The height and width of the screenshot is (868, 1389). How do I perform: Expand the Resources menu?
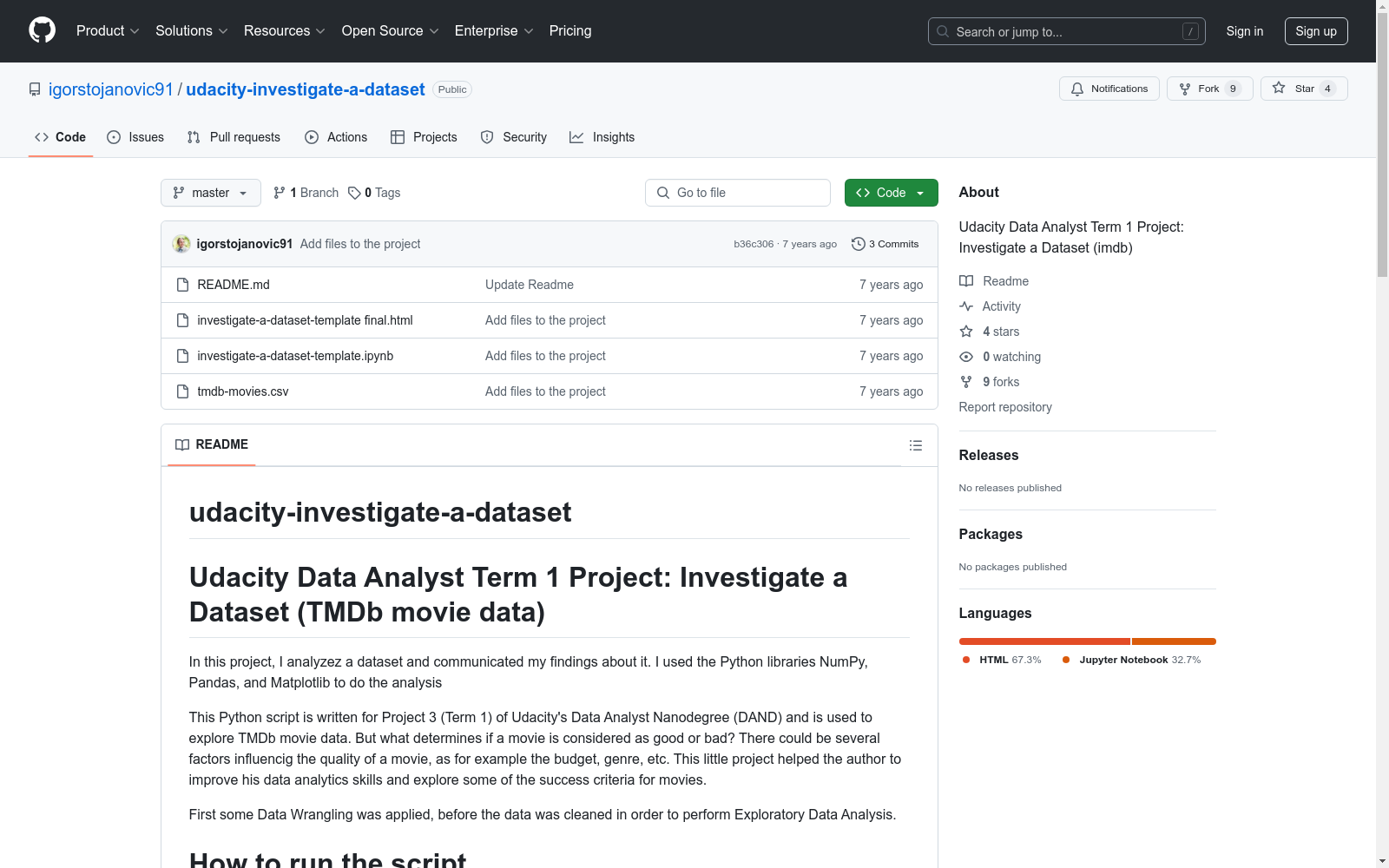[x=285, y=30]
